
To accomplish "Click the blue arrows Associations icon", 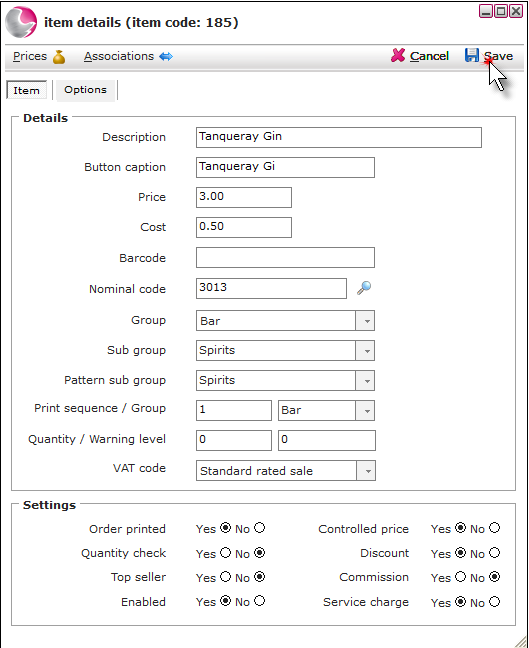I will [166, 56].
